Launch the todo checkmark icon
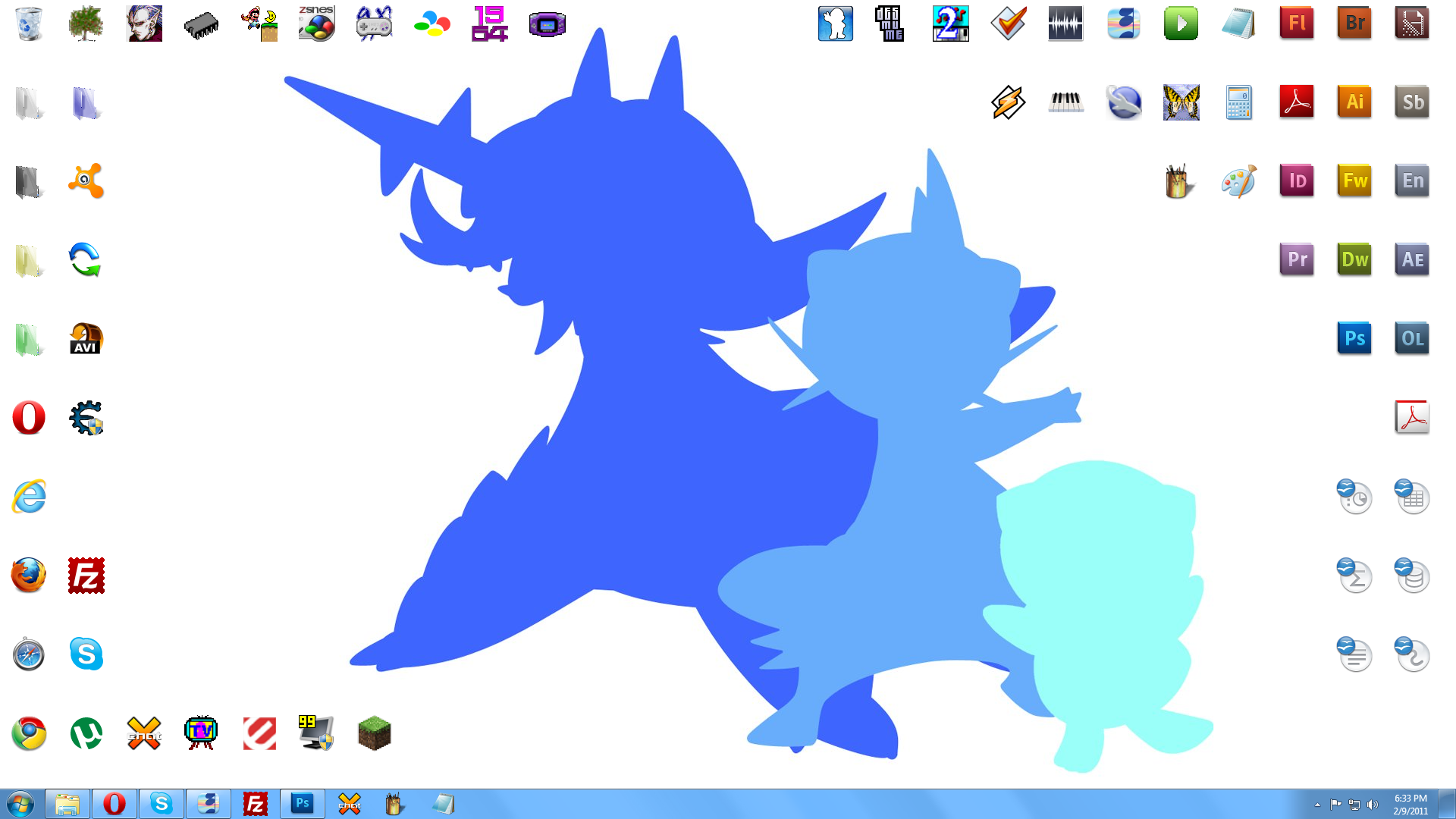The width and height of the screenshot is (1456, 819). pyautogui.click(x=1009, y=24)
